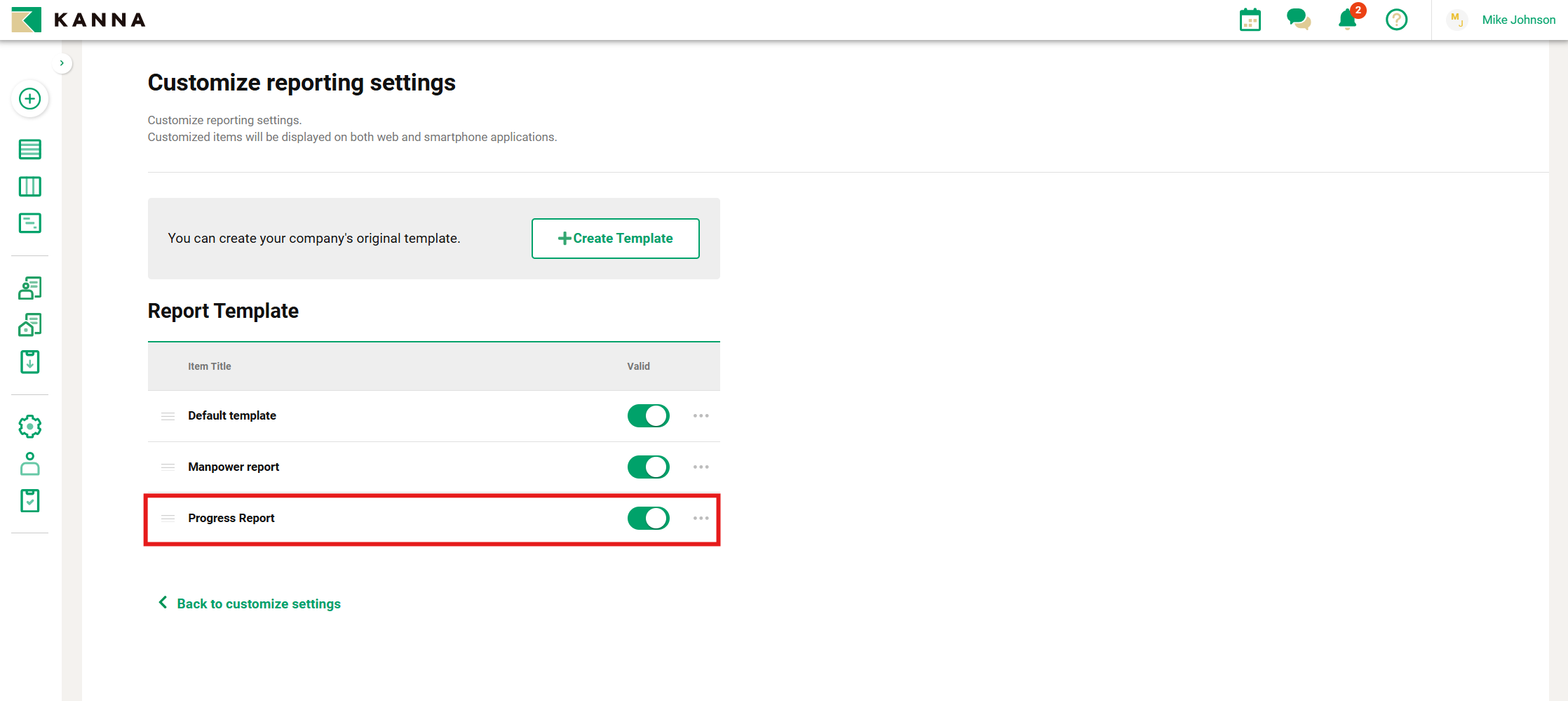Open Default template more options menu
This screenshot has width=1568, height=701.
tap(701, 416)
